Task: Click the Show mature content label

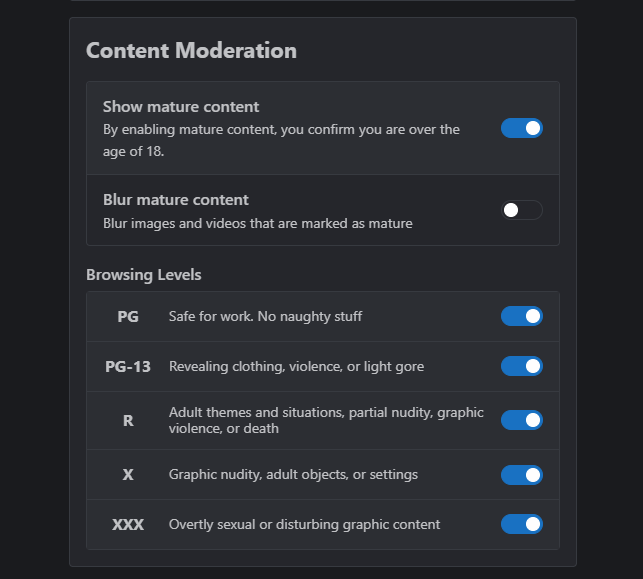Action: click(181, 107)
